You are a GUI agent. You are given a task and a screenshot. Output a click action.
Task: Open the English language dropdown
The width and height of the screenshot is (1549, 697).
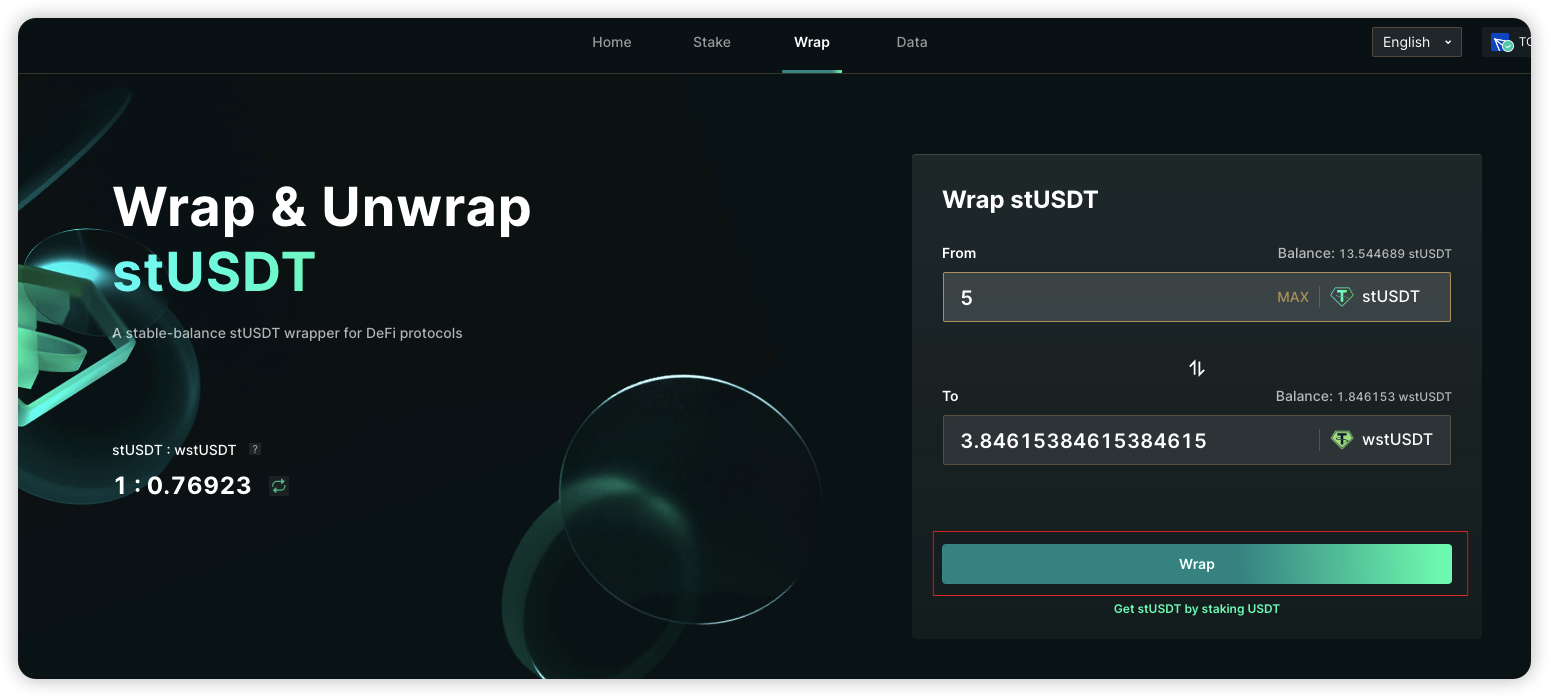(1416, 42)
